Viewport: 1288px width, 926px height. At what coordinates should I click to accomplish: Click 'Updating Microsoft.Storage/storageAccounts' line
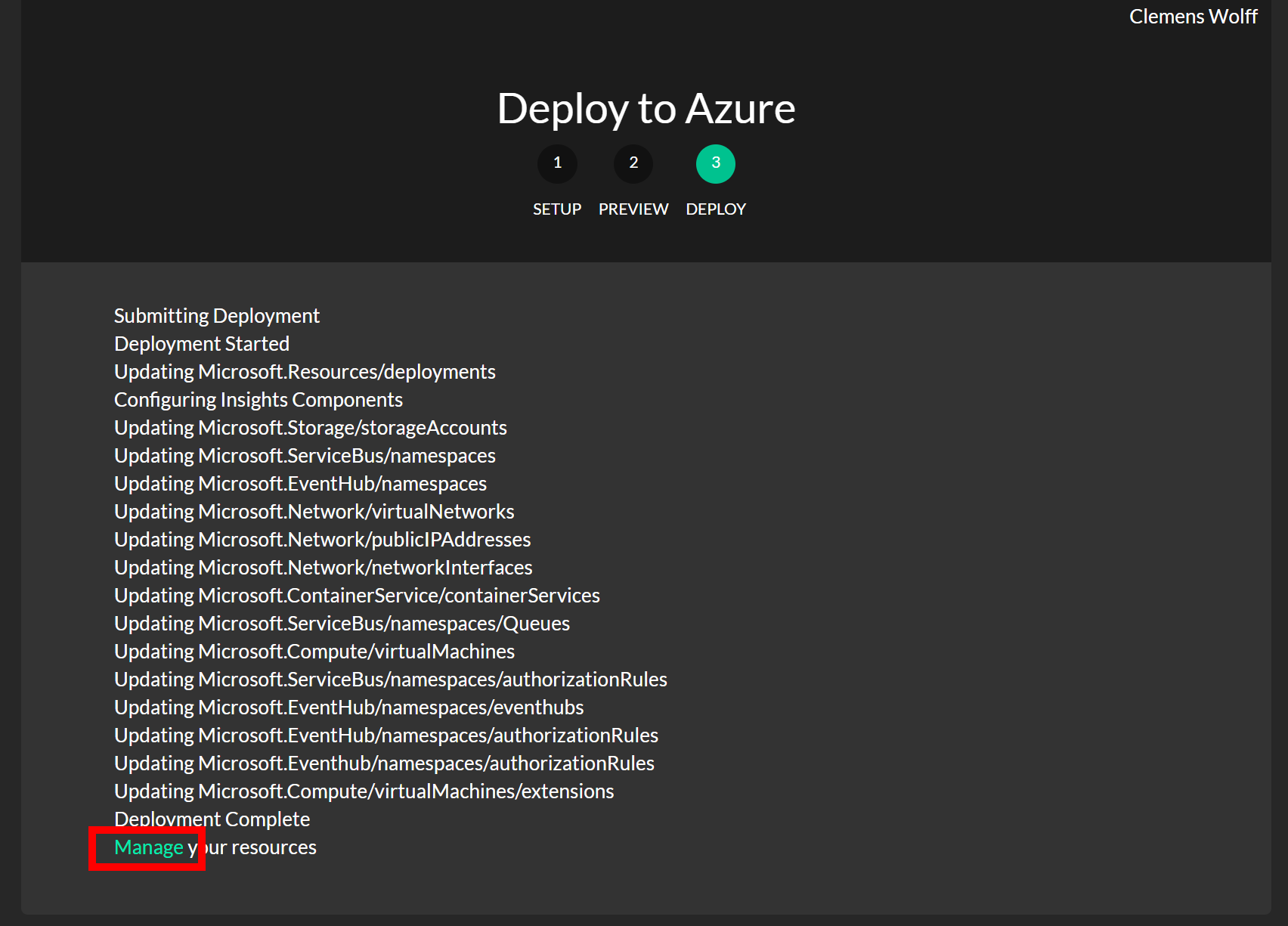[311, 428]
